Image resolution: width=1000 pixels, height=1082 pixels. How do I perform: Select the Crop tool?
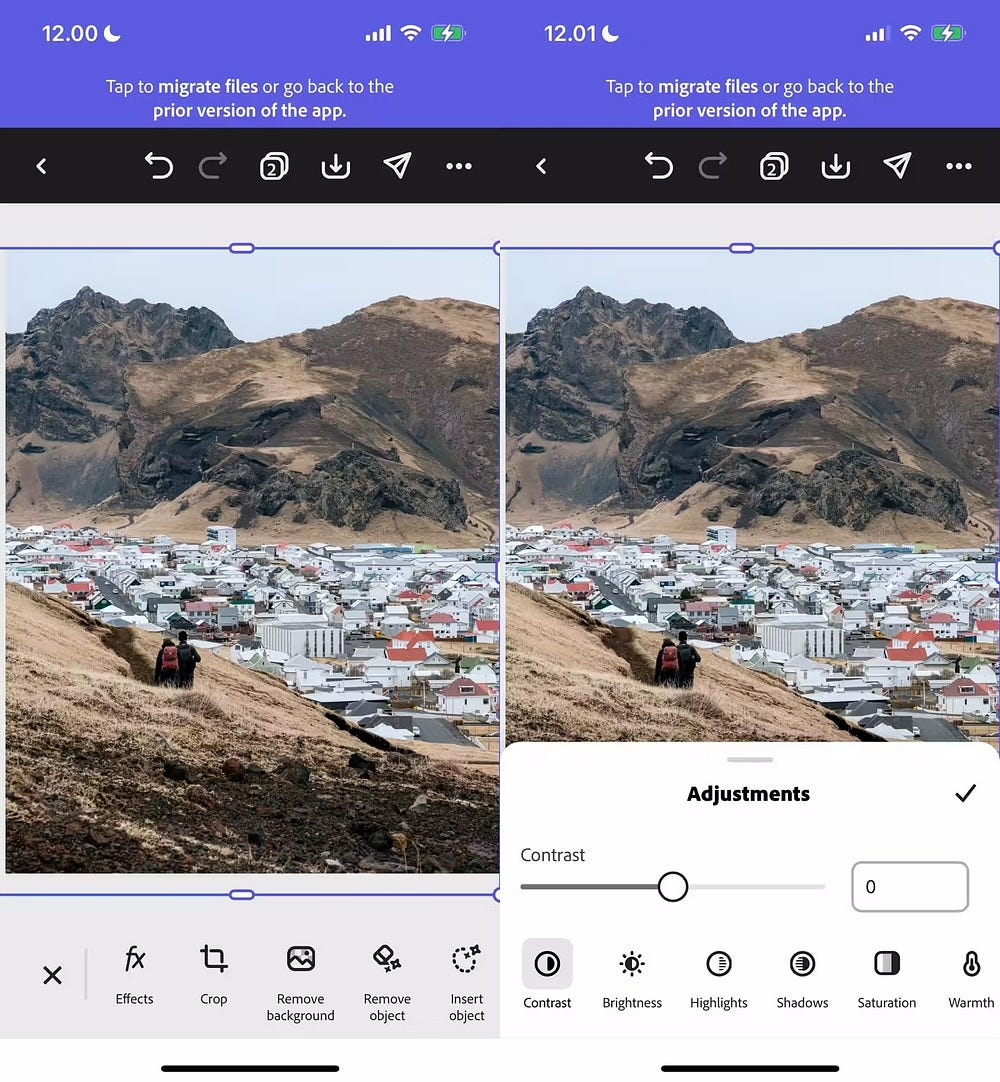click(213, 975)
